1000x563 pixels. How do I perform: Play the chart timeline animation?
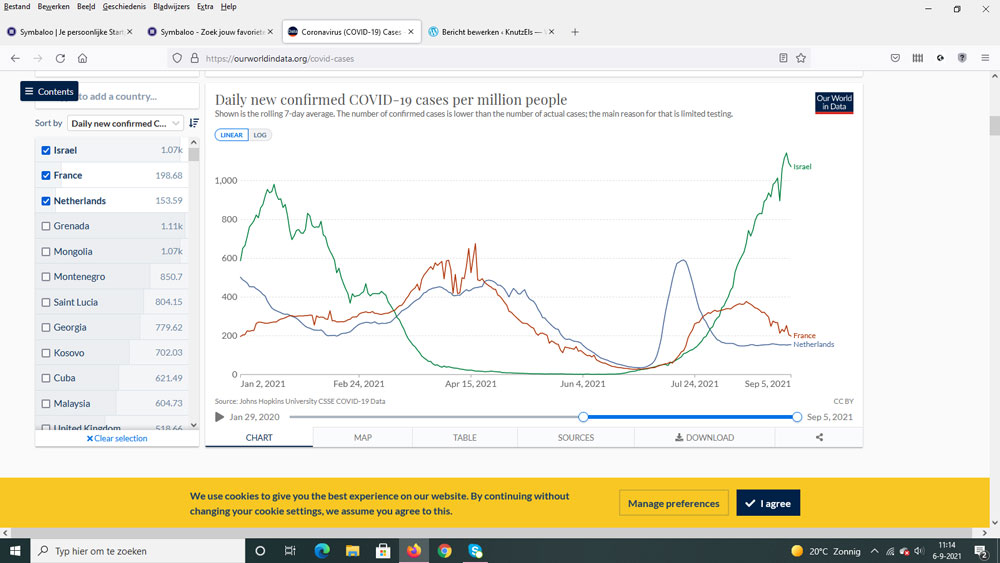pos(220,417)
